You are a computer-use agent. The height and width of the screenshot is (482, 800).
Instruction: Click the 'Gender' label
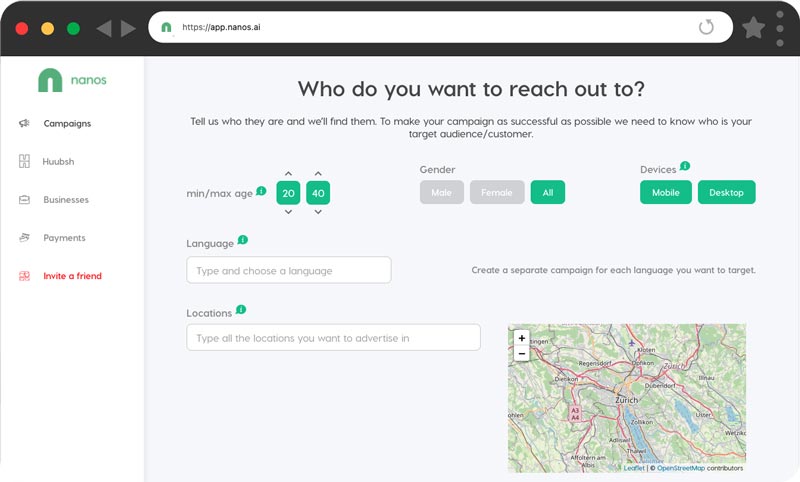pos(437,169)
